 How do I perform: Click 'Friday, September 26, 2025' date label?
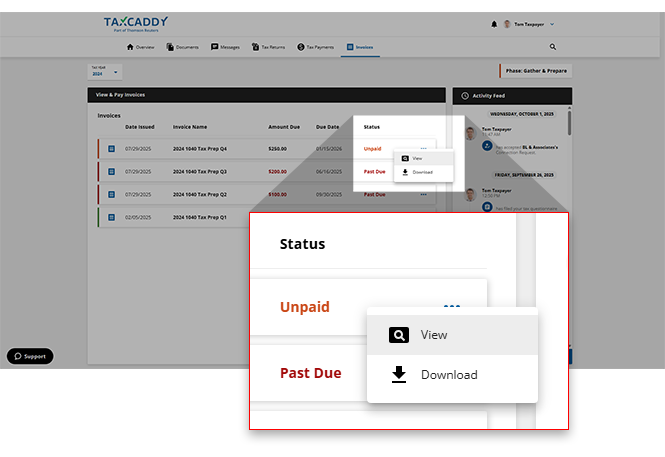[x=524, y=175]
